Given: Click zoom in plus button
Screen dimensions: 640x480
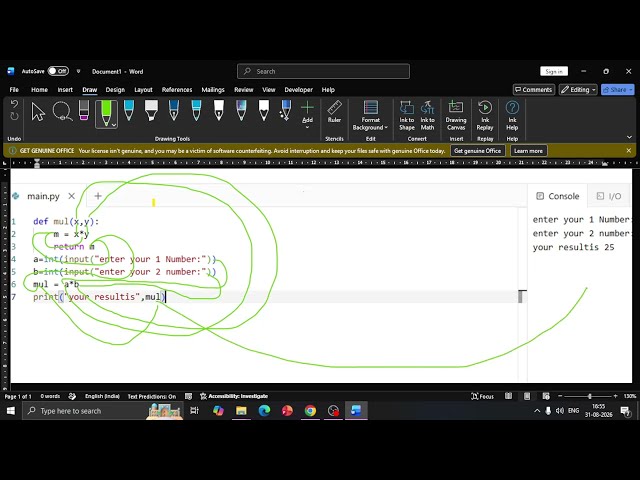Looking at the screenshot, I should coord(616,396).
